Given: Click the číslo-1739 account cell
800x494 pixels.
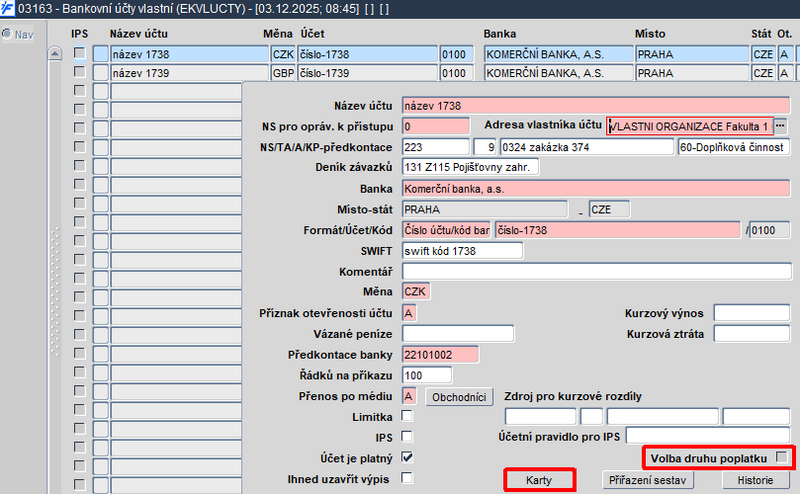Looking at the screenshot, I should pyautogui.click(x=367, y=73).
